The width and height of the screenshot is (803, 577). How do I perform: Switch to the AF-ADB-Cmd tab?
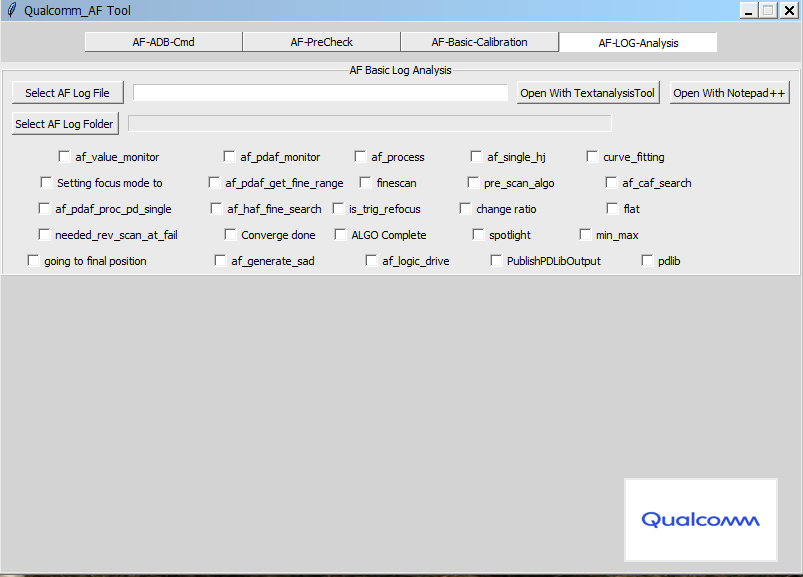(163, 42)
